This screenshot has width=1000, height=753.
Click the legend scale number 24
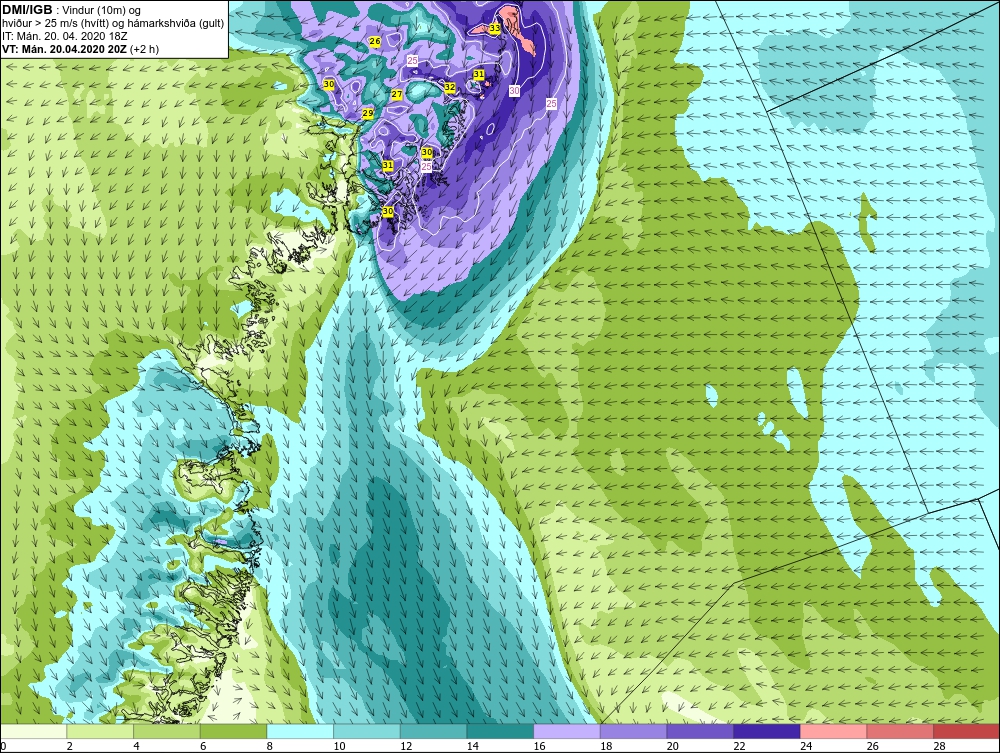pyautogui.click(x=805, y=746)
